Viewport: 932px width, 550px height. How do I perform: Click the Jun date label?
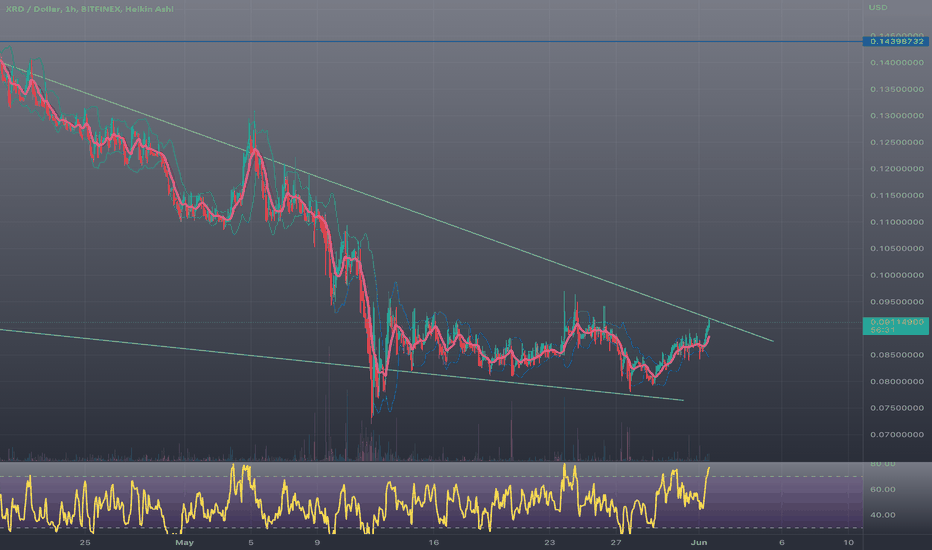(699, 542)
